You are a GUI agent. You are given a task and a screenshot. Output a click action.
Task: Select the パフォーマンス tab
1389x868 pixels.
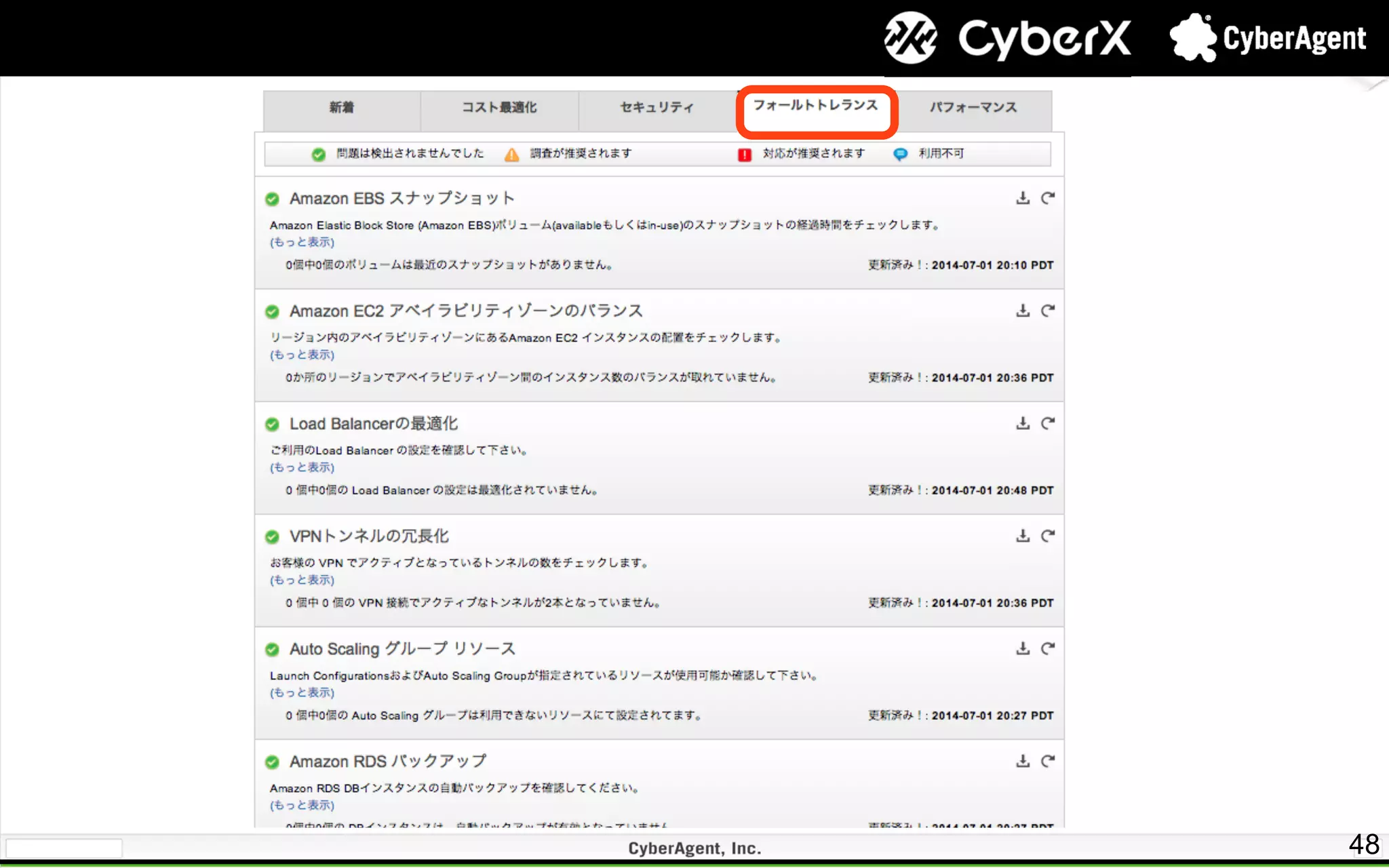pos(973,107)
